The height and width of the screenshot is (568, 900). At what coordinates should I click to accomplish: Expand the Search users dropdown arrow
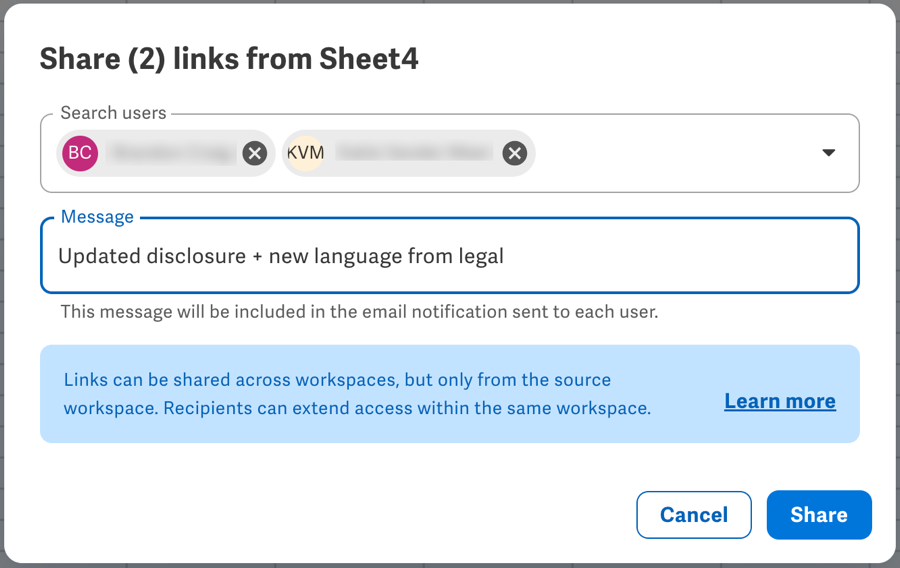(x=828, y=153)
